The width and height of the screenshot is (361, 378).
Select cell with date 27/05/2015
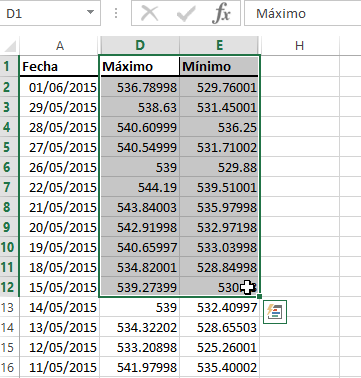[x=60, y=147]
